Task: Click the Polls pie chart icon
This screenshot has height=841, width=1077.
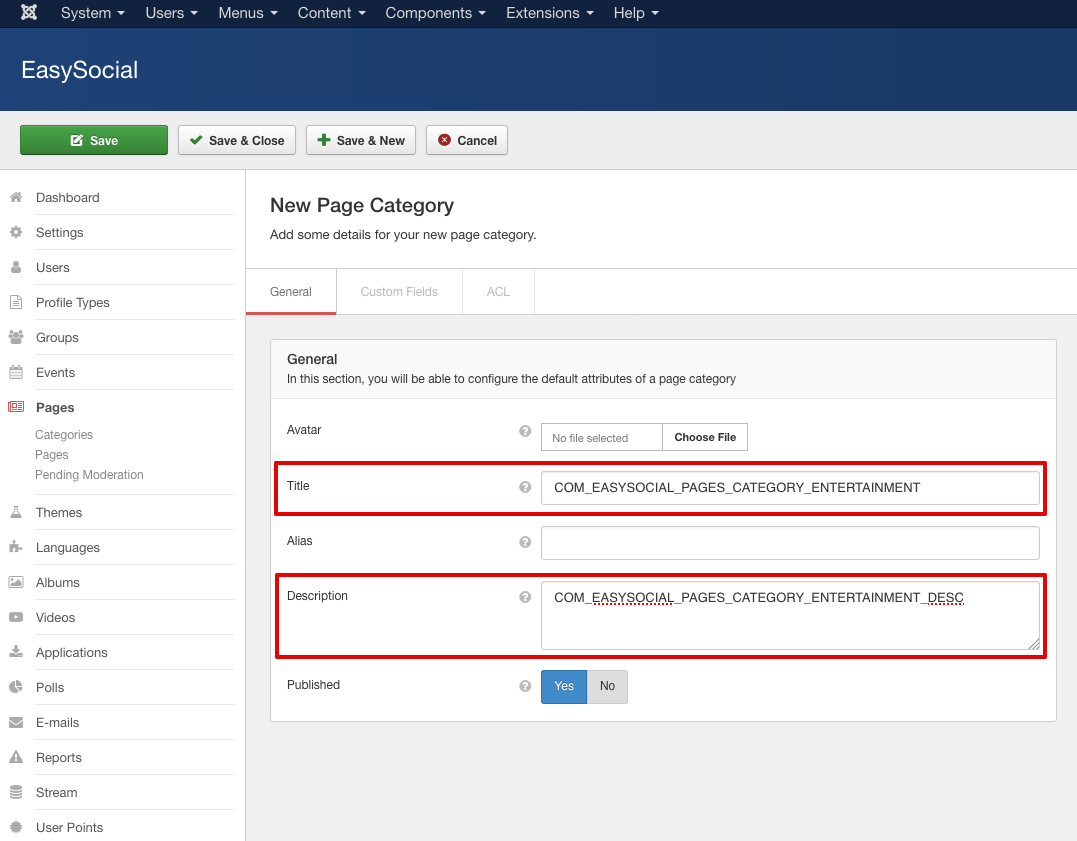Action: coord(16,686)
